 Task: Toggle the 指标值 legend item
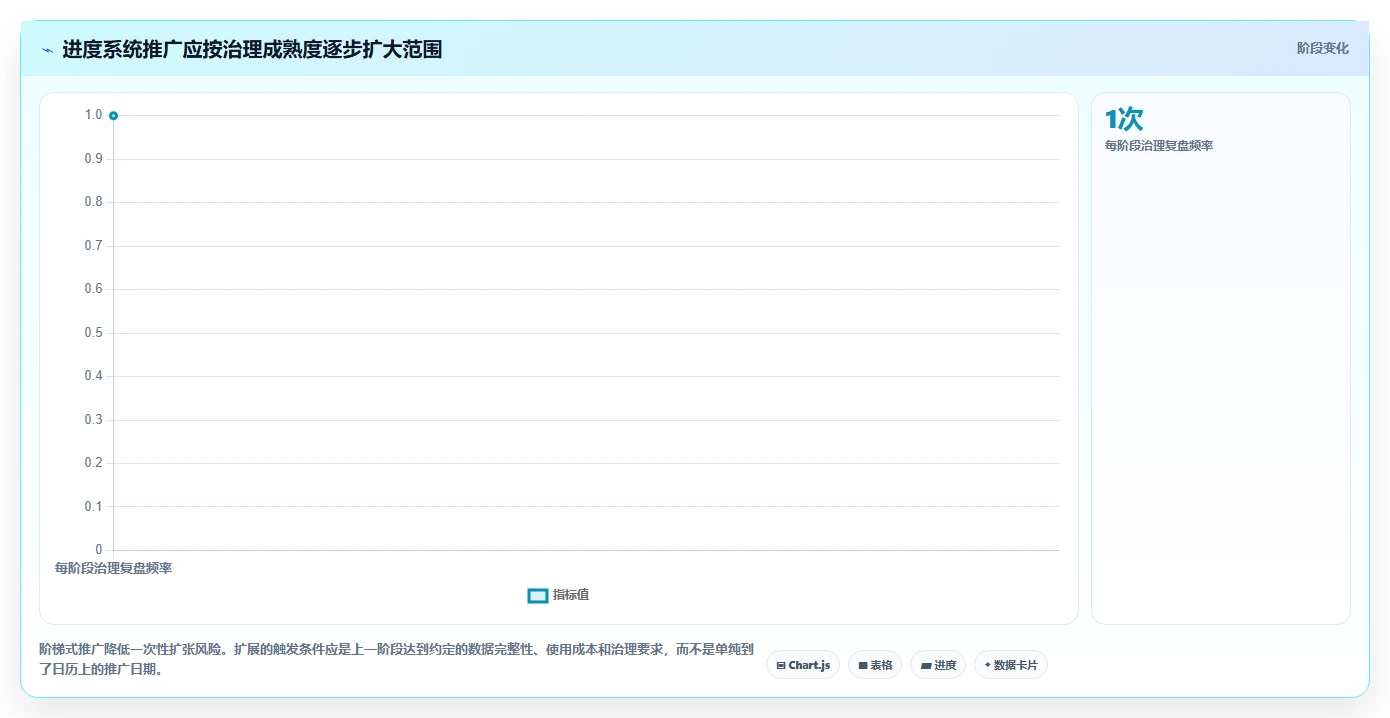point(558,595)
